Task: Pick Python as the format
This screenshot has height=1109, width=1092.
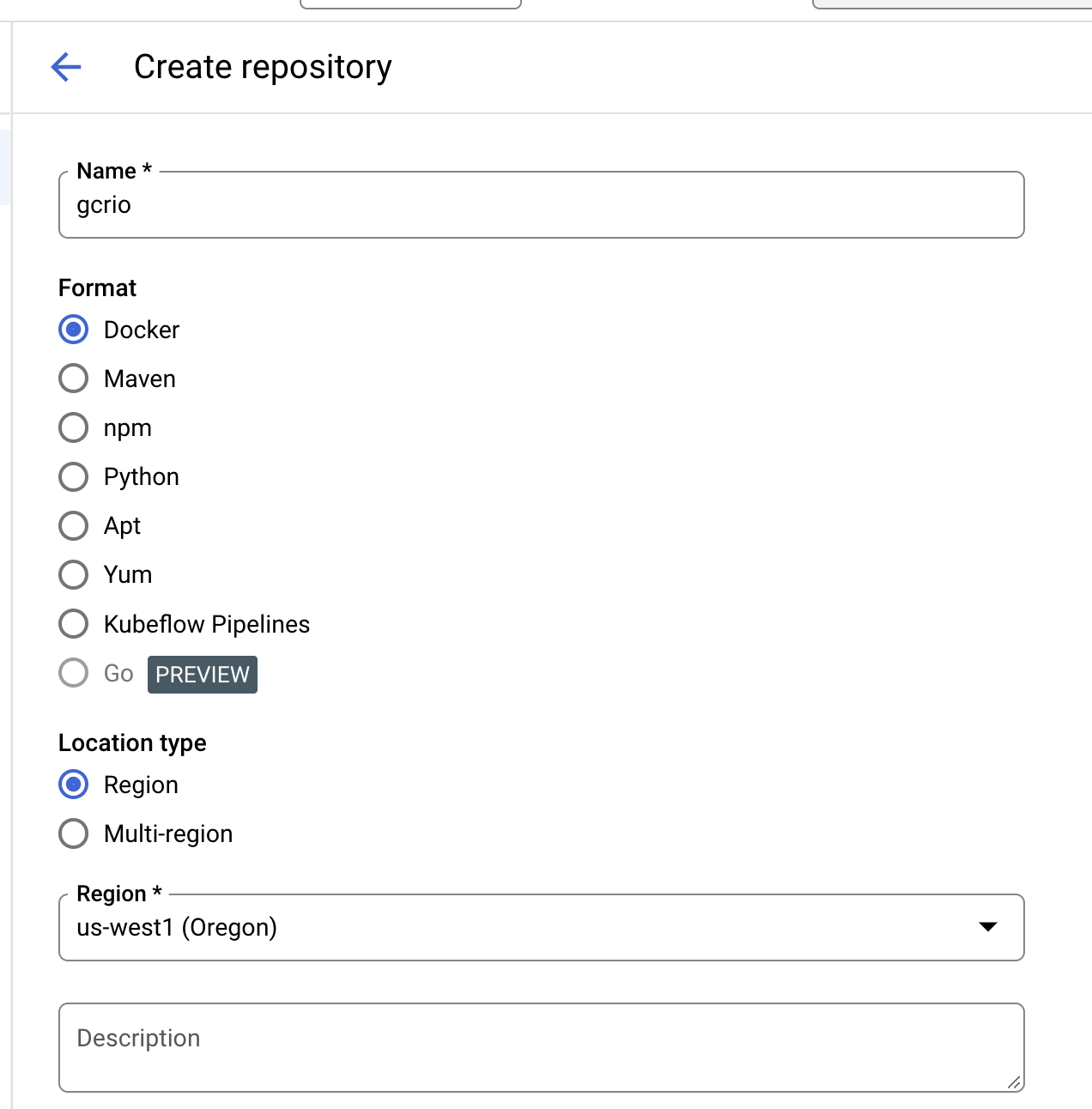Action: click(74, 476)
